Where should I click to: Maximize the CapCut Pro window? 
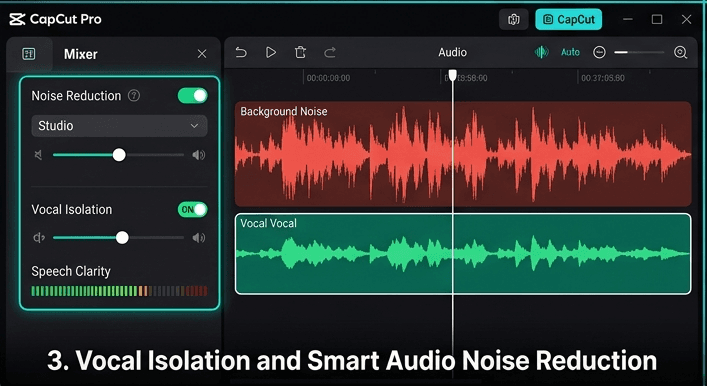tap(657, 19)
